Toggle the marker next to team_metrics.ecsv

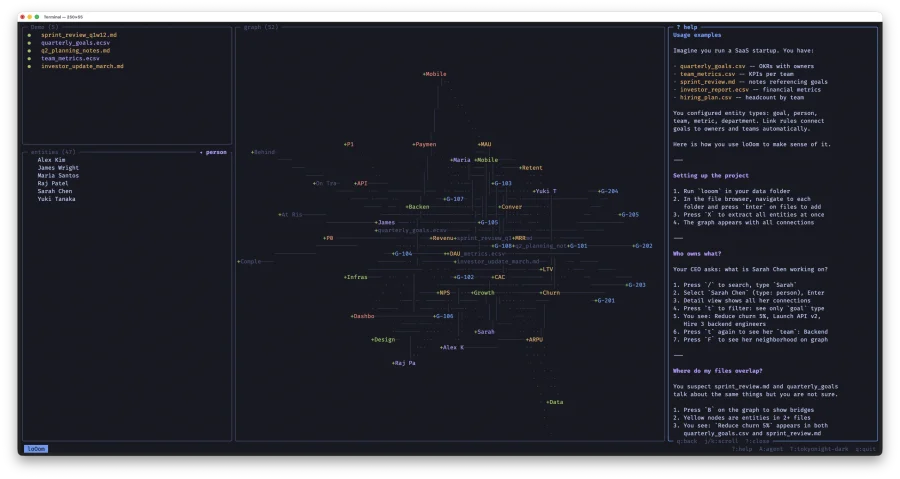(29, 58)
